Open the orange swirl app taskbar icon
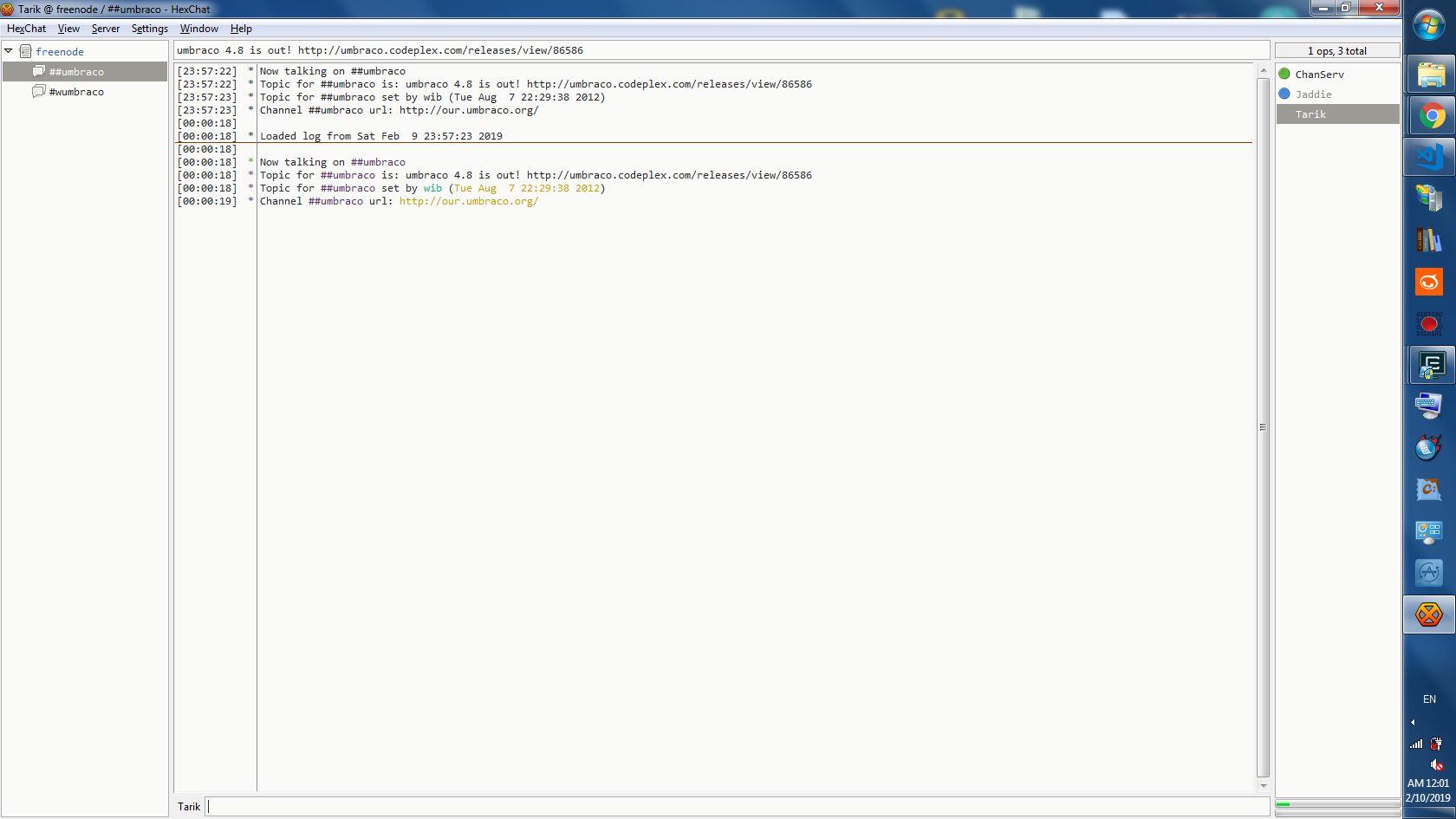The width and height of the screenshot is (1456, 819). click(1429, 282)
